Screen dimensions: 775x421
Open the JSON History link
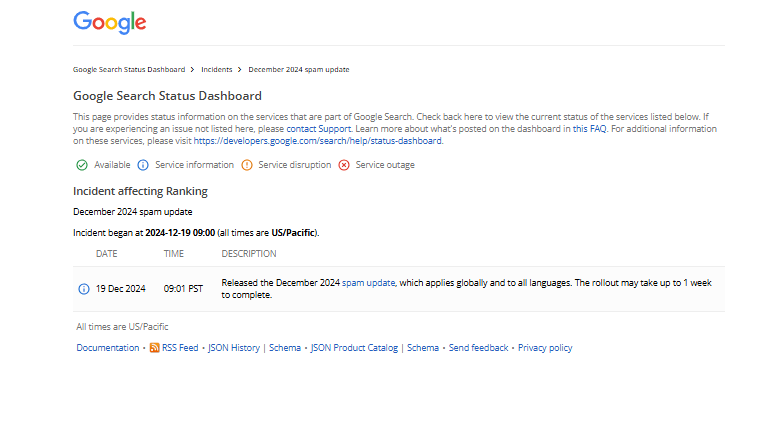[234, 348]
